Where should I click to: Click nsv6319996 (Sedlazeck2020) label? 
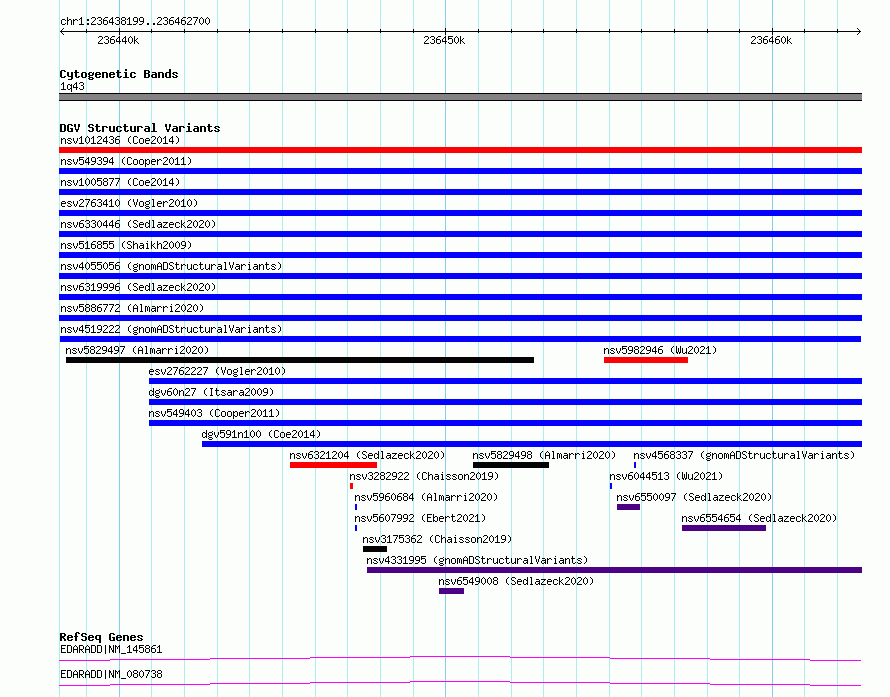tap(138, 287)
